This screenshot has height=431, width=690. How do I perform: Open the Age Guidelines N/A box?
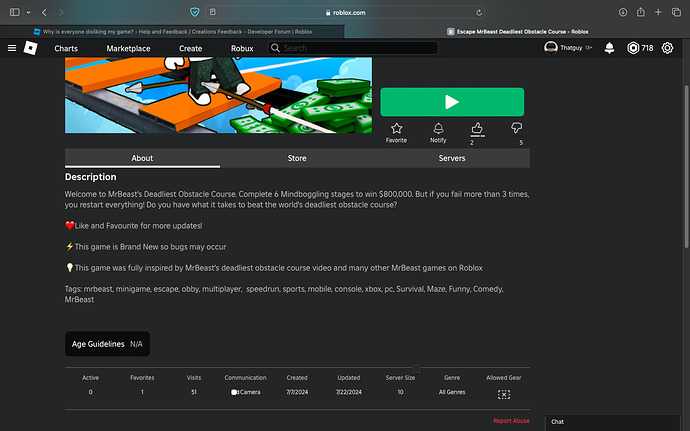pos(107,344)
